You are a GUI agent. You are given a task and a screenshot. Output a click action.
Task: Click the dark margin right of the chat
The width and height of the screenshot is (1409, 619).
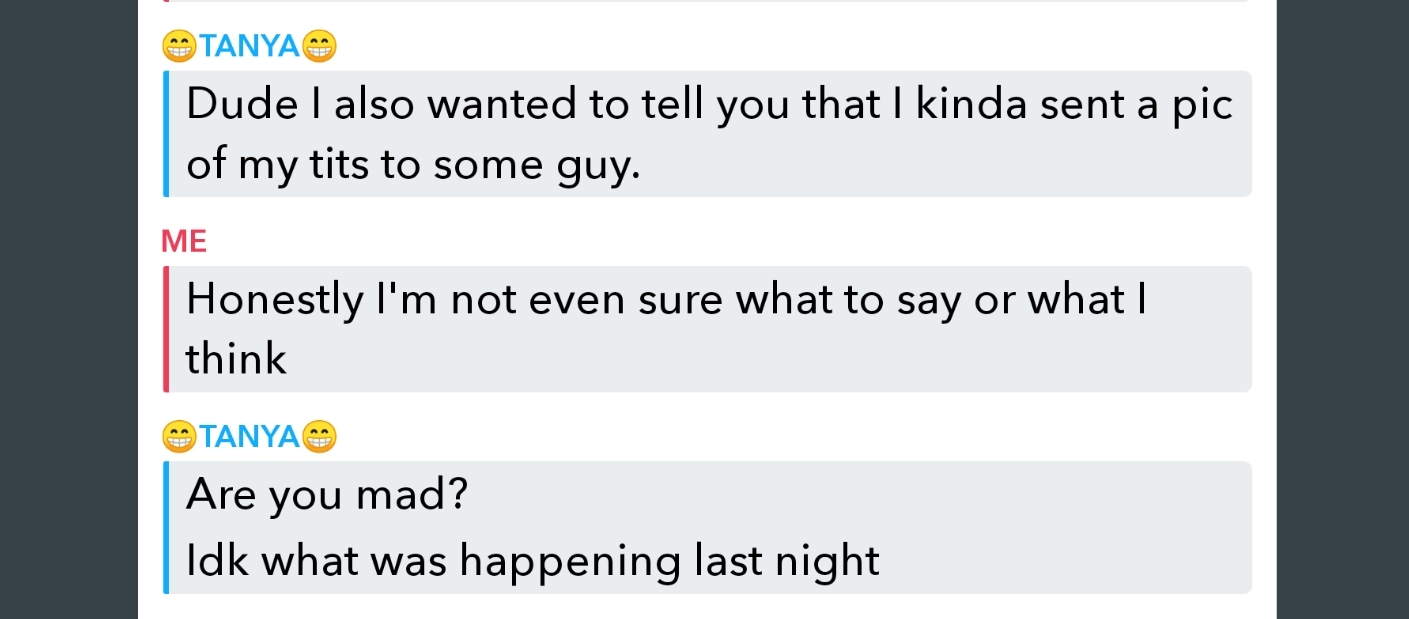coord(1343,309)
